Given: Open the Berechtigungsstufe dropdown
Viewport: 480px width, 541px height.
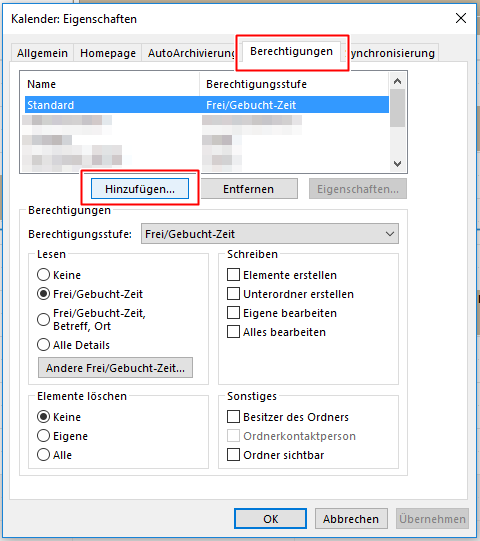Looking at the screenshot, I should pyautogui.click(x=270, y=234).
